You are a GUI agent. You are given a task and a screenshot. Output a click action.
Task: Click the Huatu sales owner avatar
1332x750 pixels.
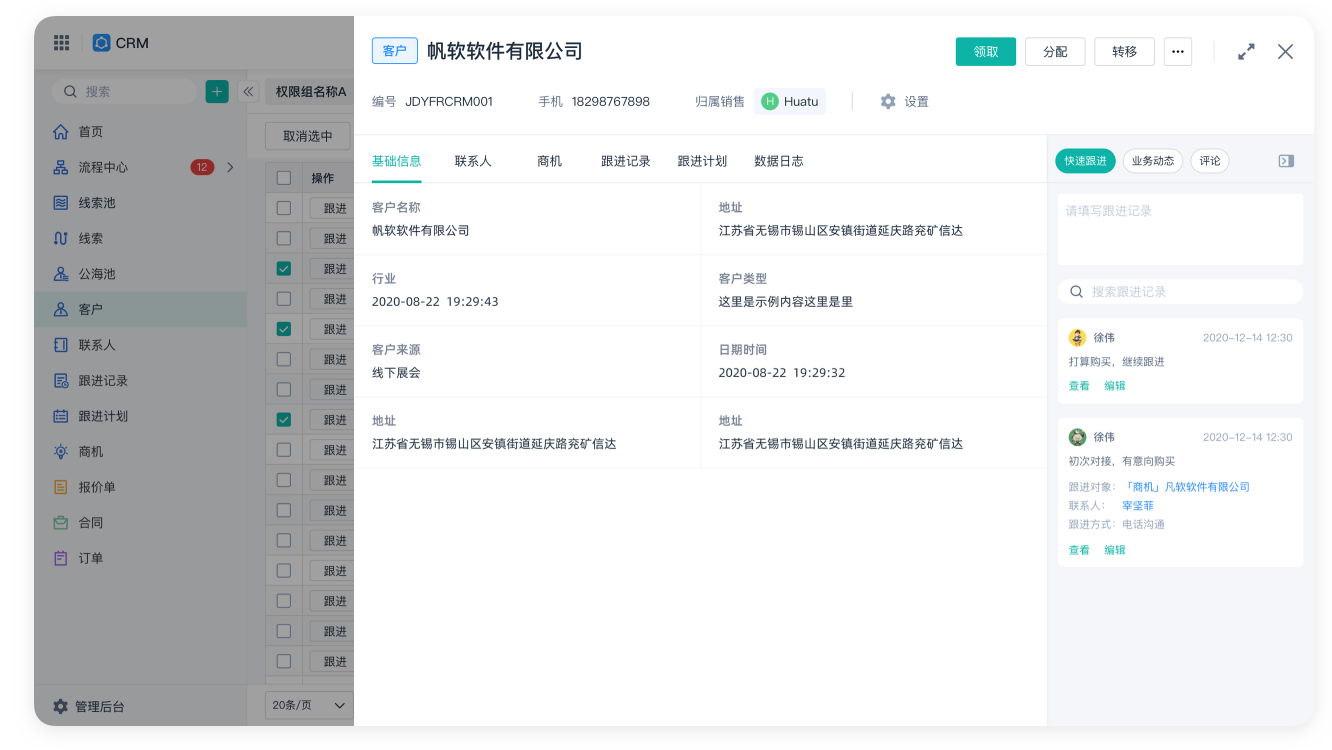[x=770, y=101]
